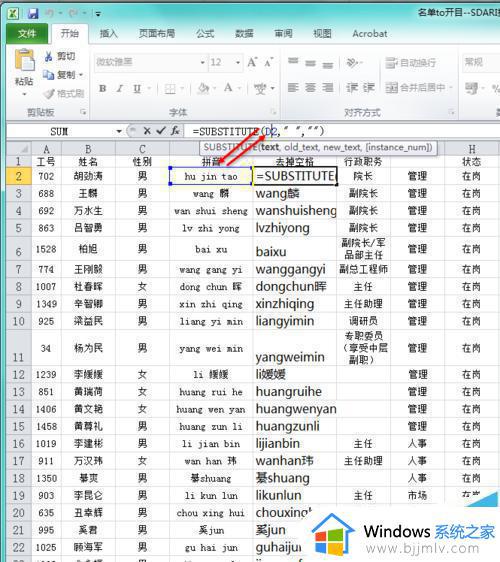Align text left icon
This screenshot has width=500, height=562.
[293, 87]
